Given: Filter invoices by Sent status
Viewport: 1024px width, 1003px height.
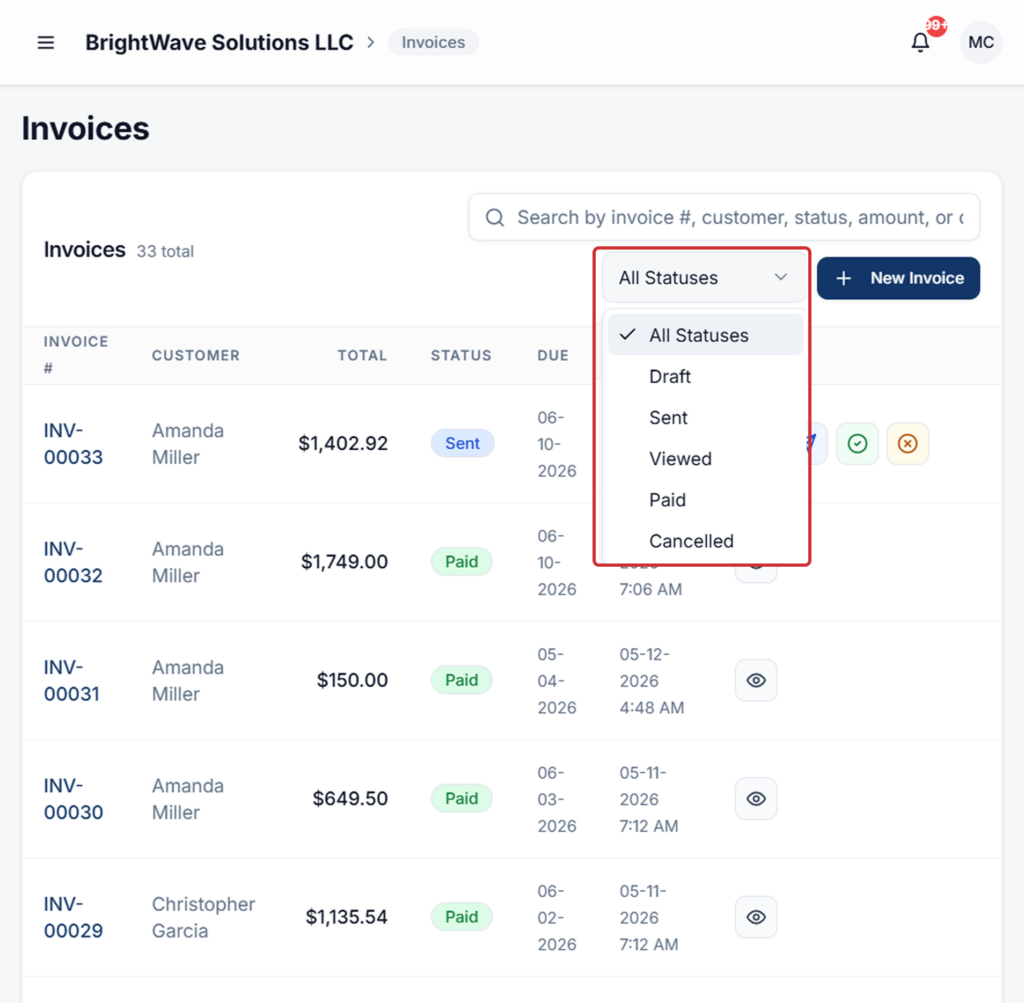Looking at the screenshot, I should pos(705,417).
